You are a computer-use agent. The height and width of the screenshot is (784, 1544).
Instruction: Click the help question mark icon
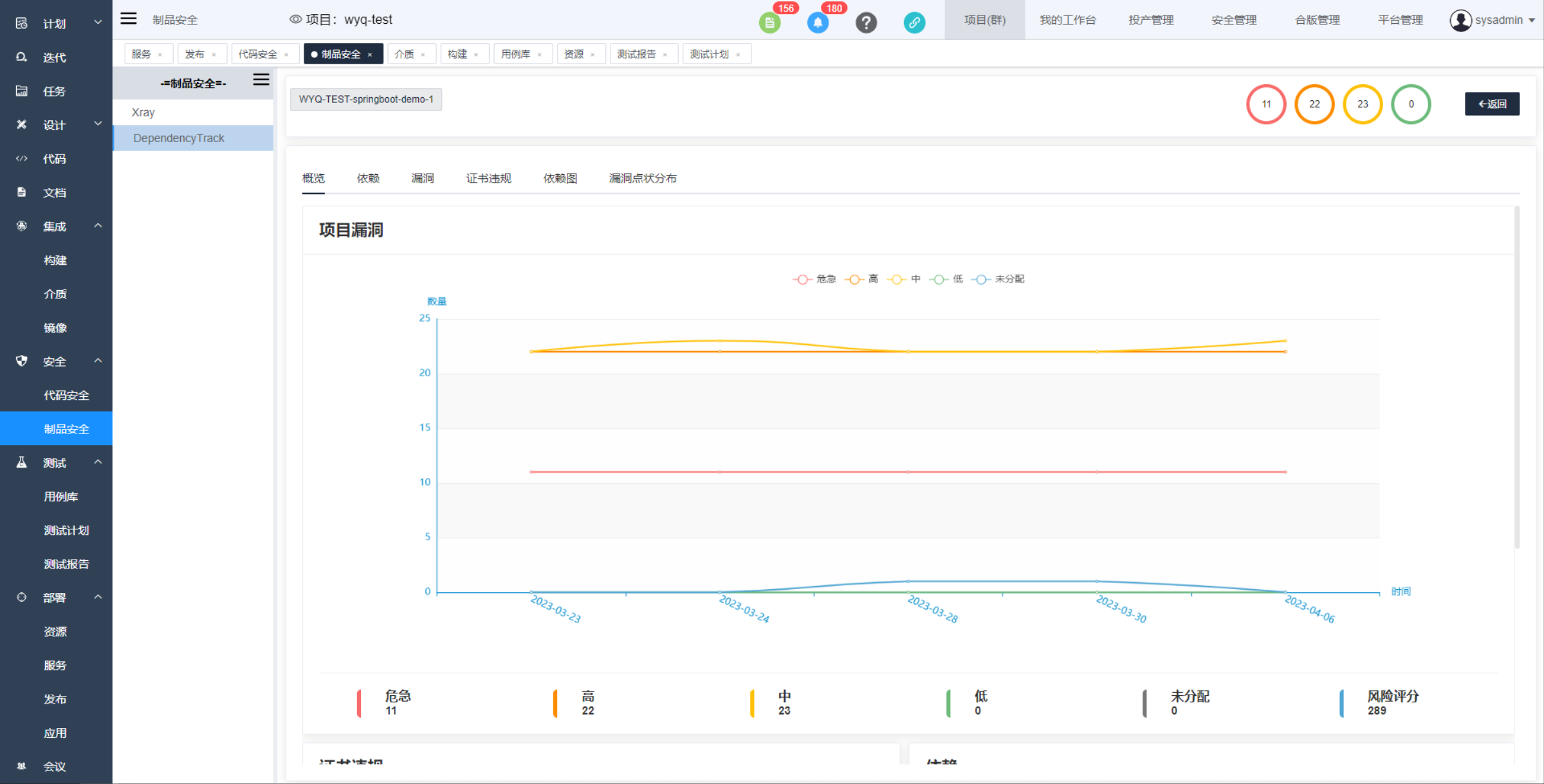(x=866, y=23)
